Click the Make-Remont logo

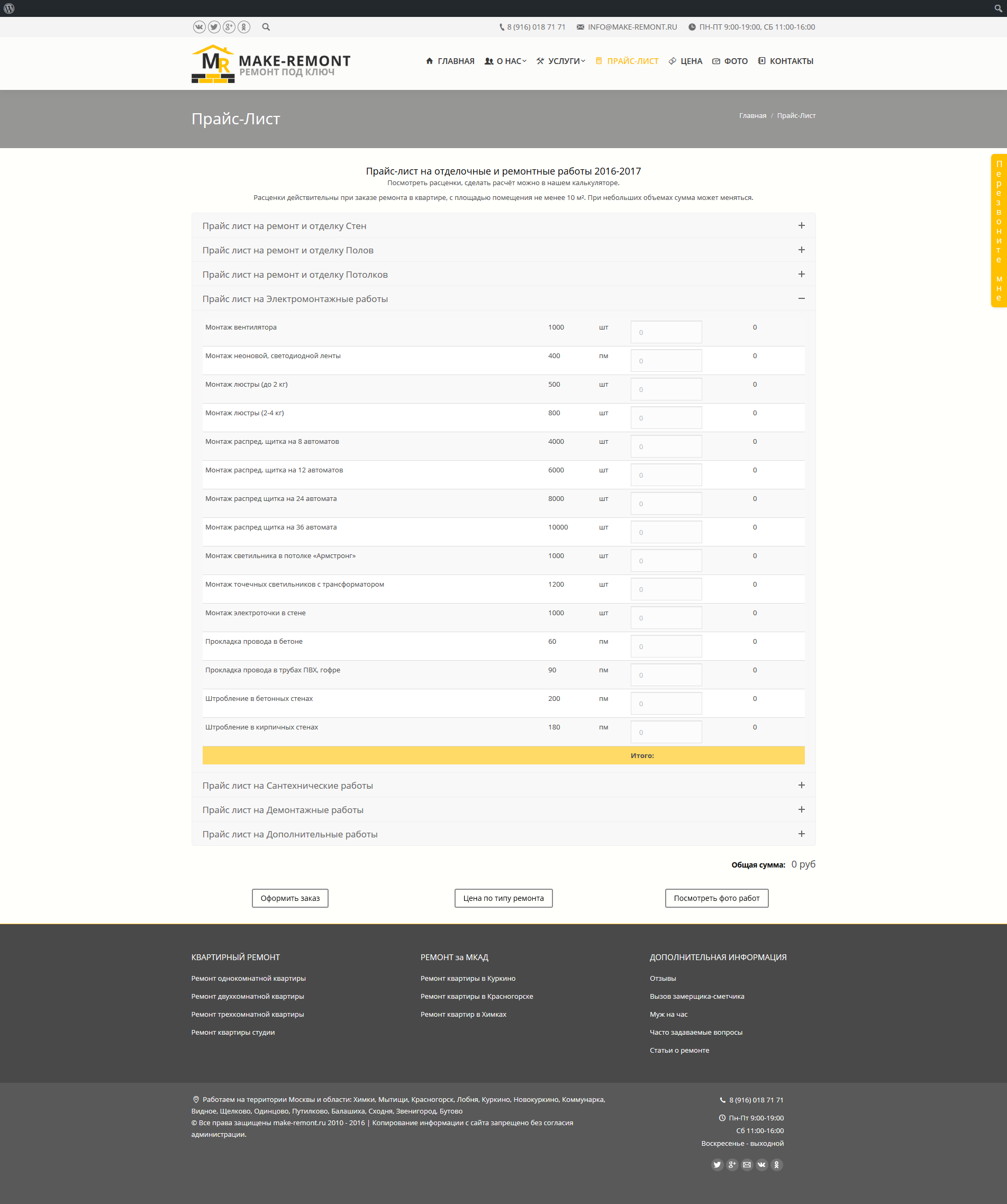(x=271, y=63)
